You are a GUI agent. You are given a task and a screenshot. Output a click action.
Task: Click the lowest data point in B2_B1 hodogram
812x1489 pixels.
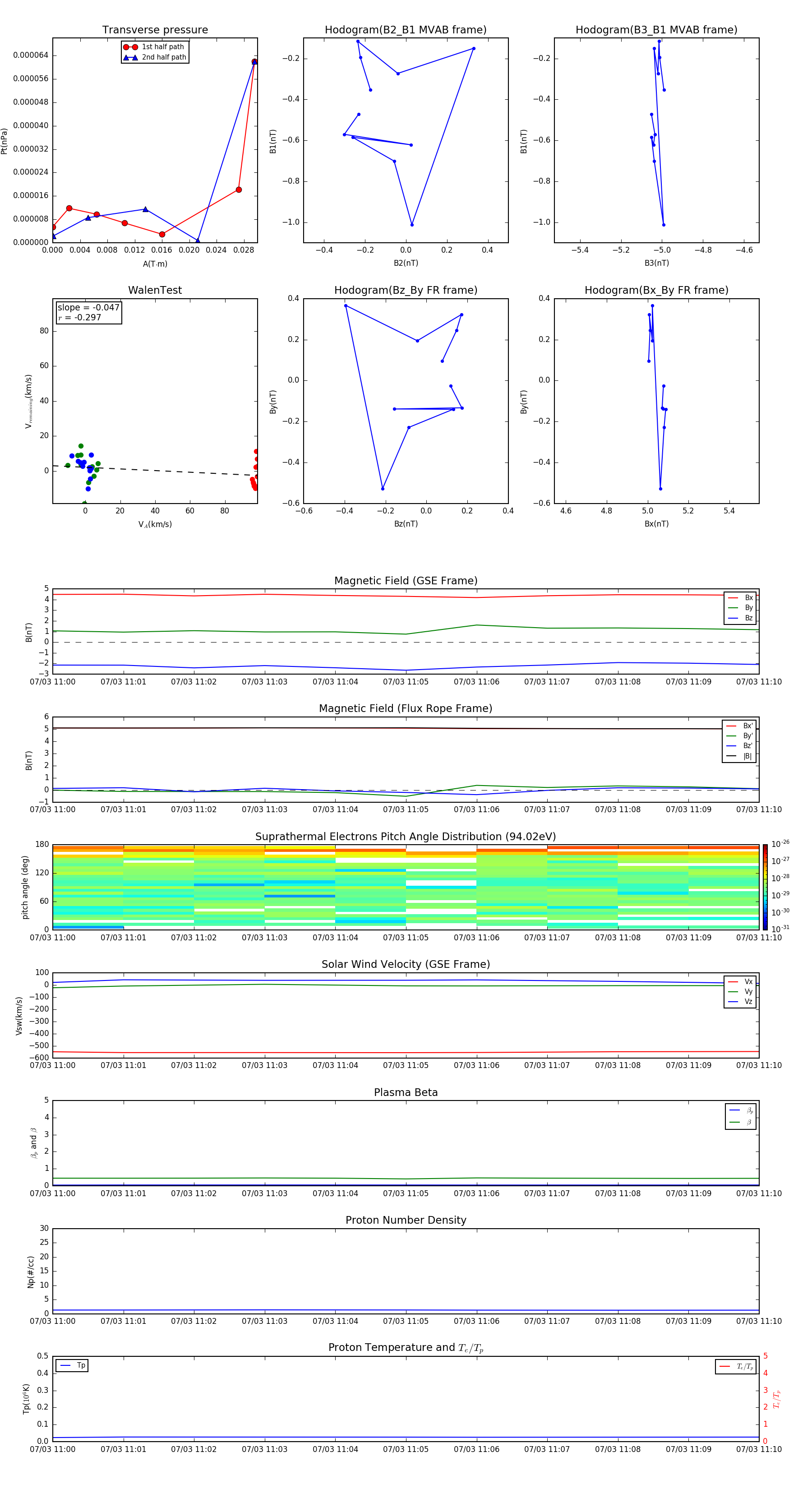(412, 225)
